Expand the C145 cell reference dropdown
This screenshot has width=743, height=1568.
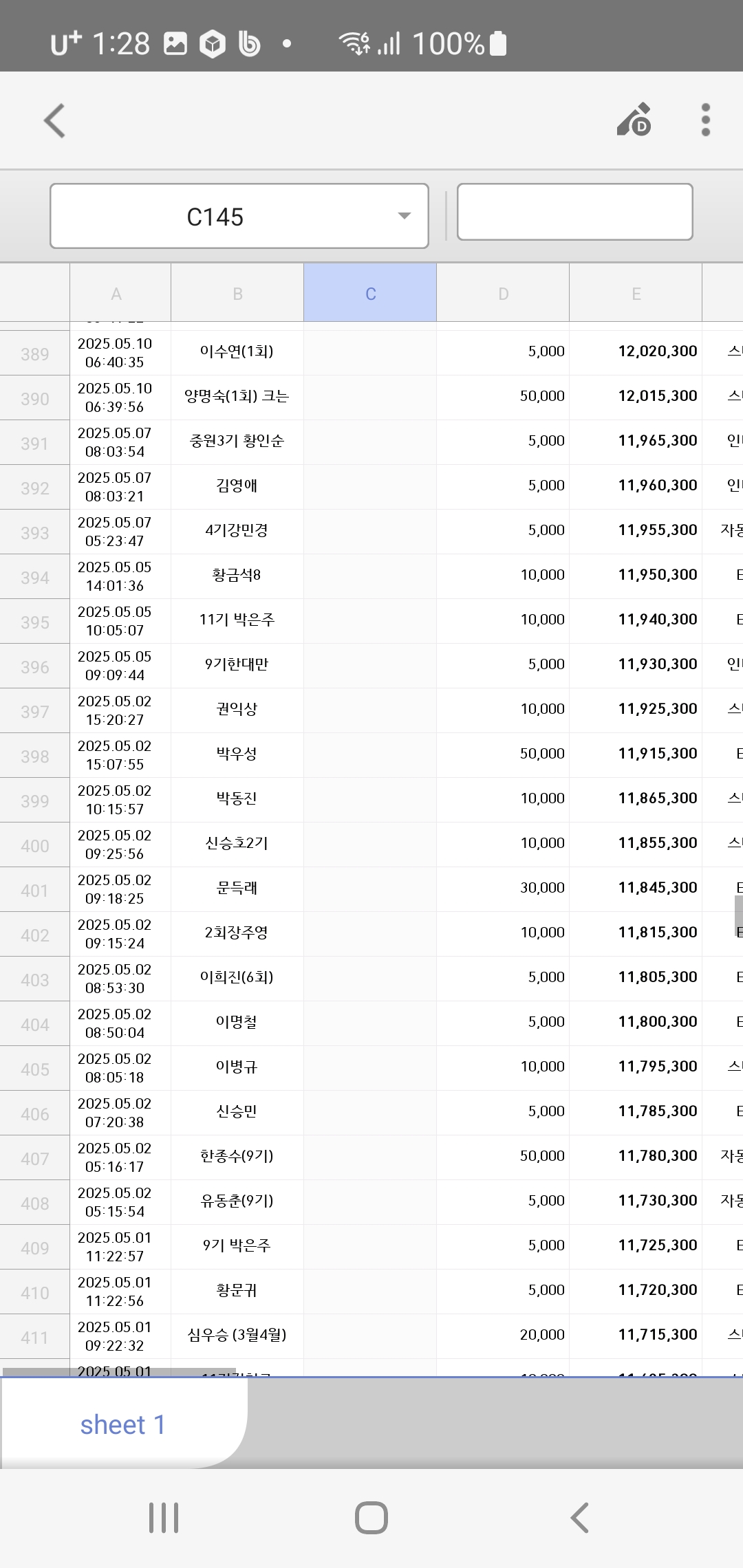click(404, 216)
